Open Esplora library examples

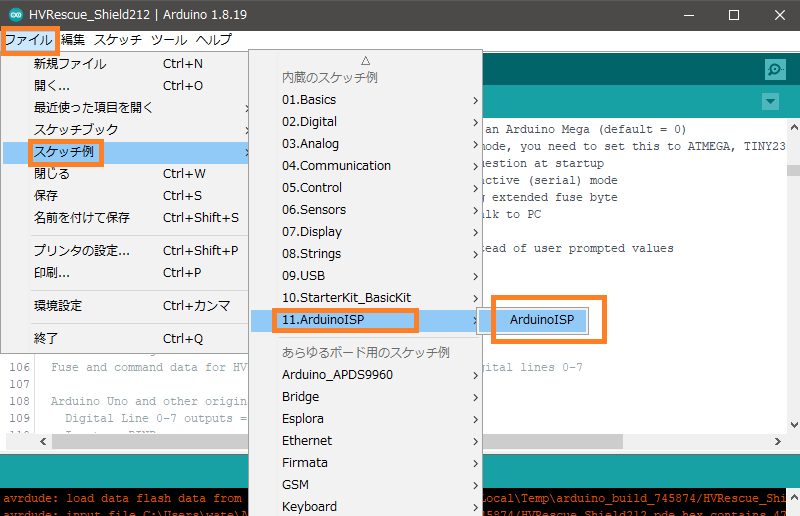tap(366, 419)
